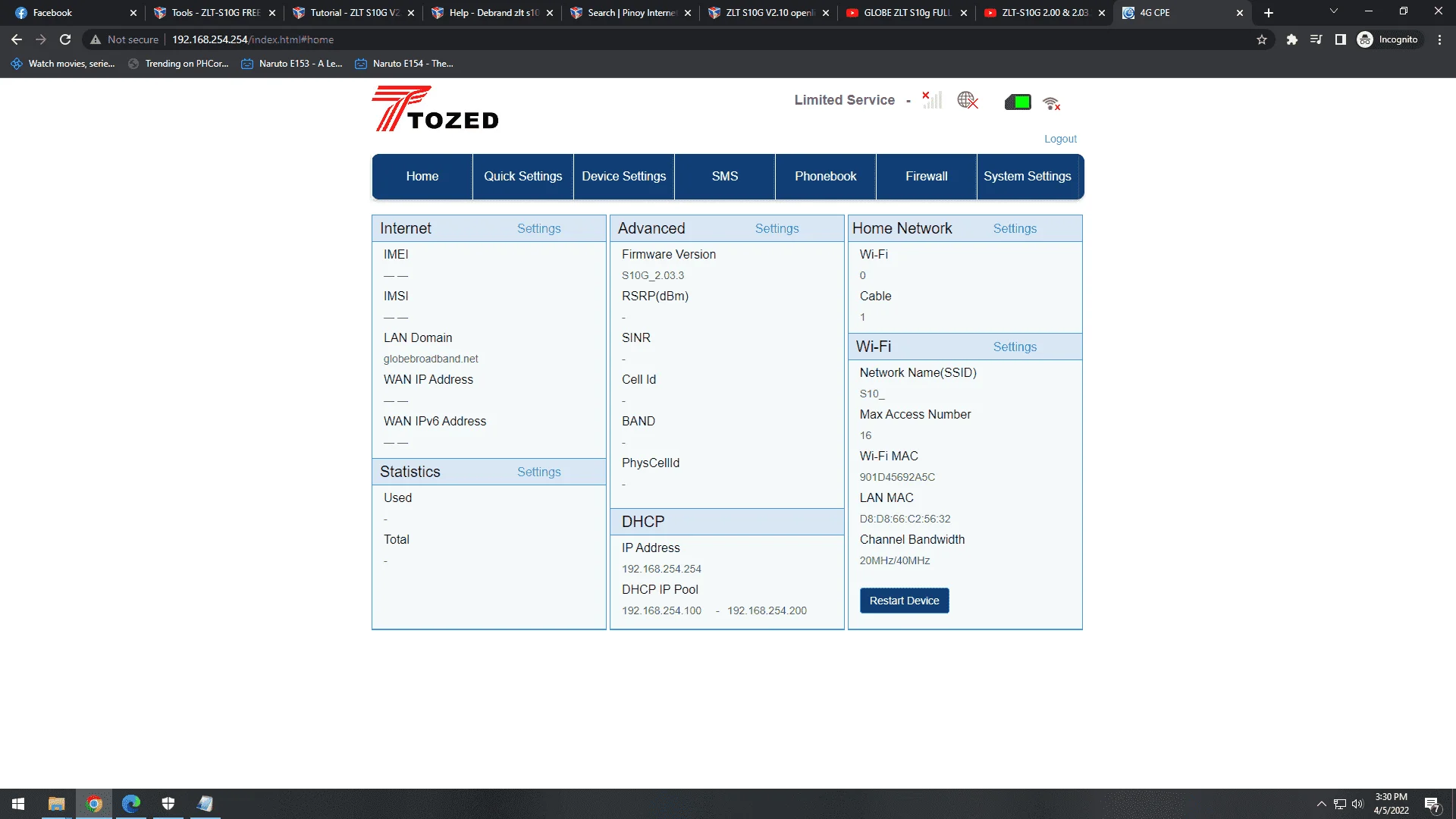Open Settings link in Internet panel
The height and width of the screenshot is (819, 1456).
pos(539,228)
